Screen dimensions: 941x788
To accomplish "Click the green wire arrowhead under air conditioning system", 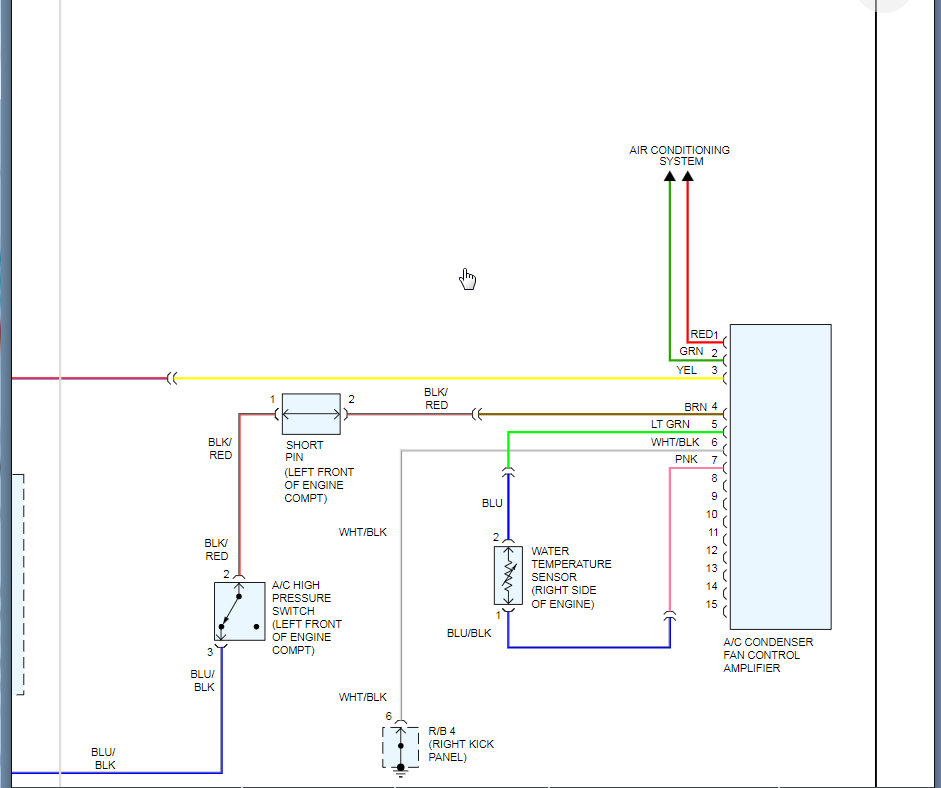I will coord(670,176).
